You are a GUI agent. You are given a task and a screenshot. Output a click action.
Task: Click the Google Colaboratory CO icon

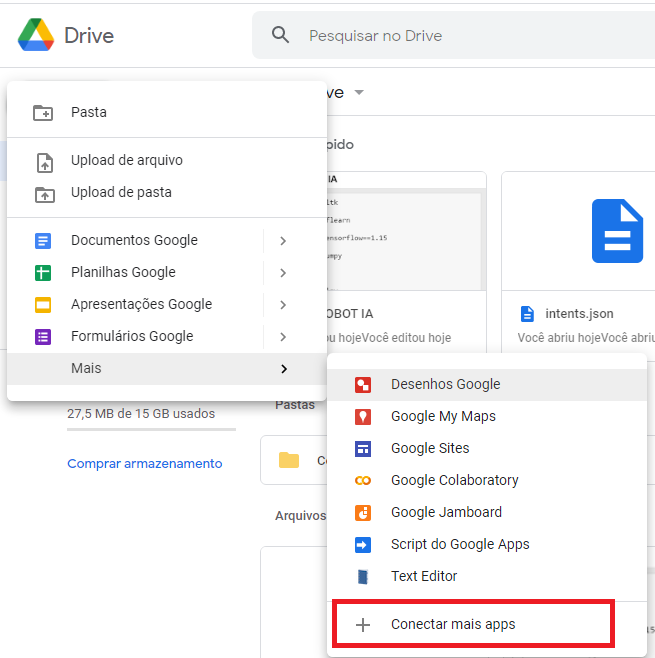click(x=363, y=480)
